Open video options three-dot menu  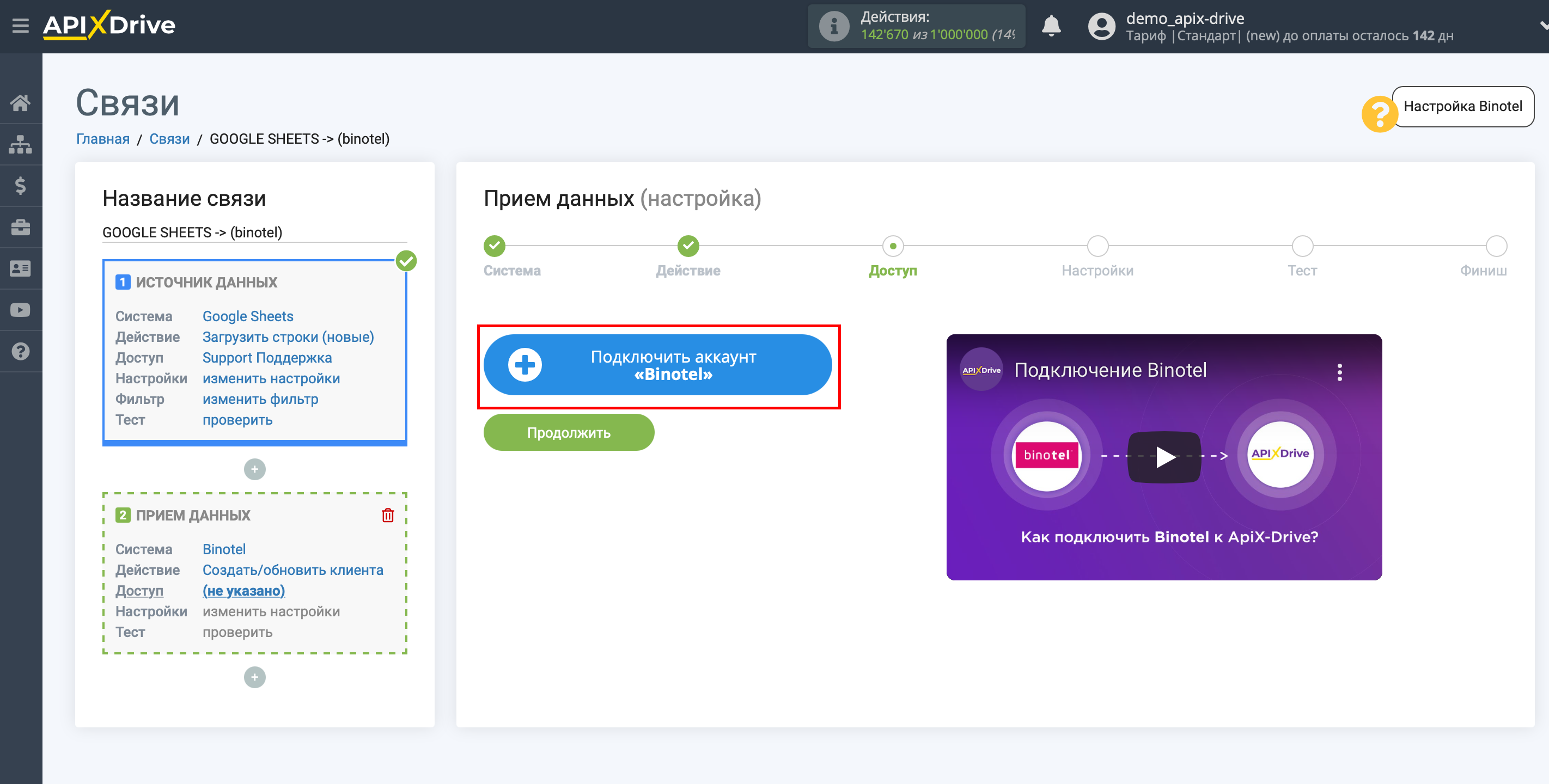click(1339, 372)
